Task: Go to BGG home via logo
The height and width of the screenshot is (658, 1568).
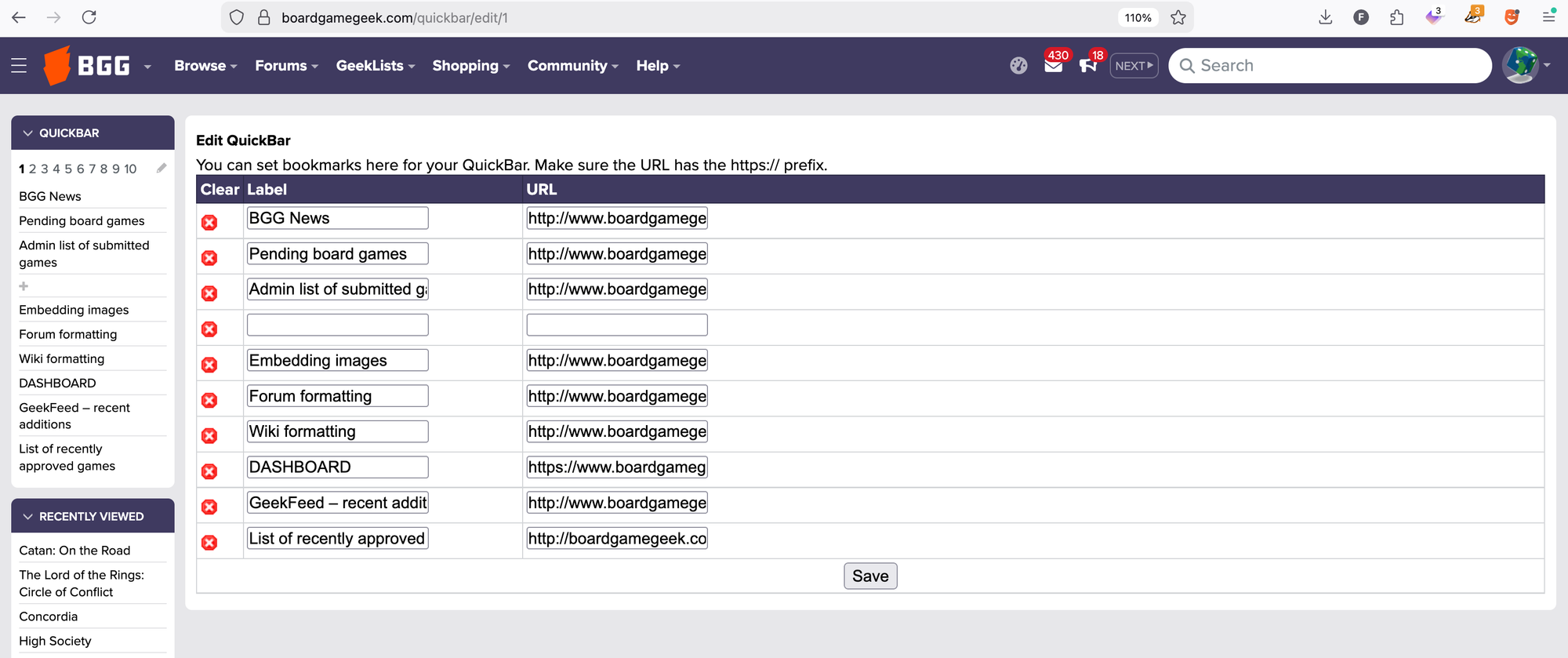Action: [86, 65]
